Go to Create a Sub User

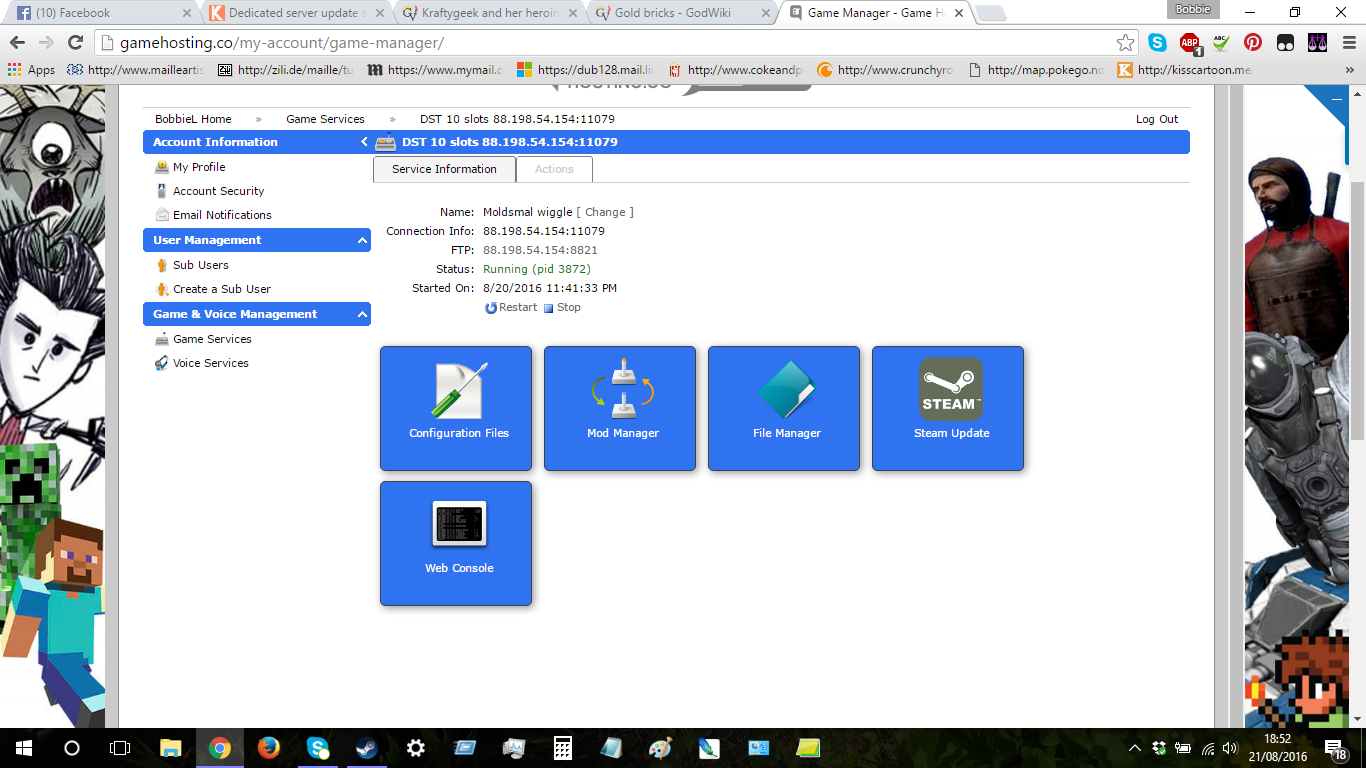click(221, 289)
